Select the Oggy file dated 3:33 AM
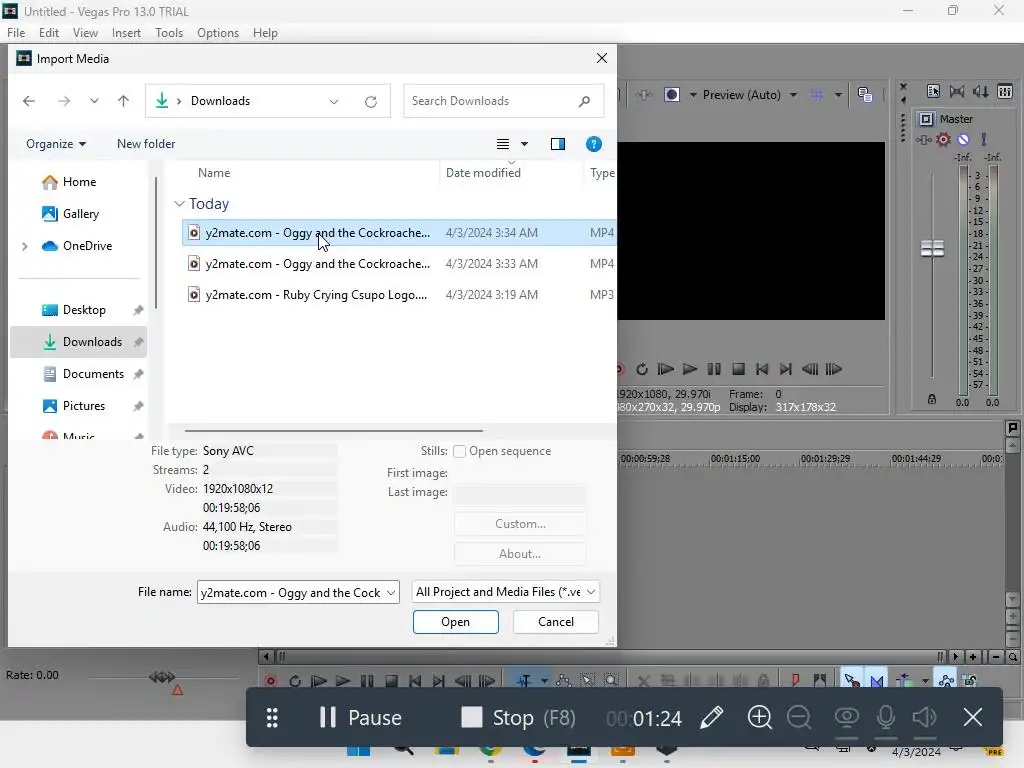The image size is (1024, 768). (x=398, y=264)
